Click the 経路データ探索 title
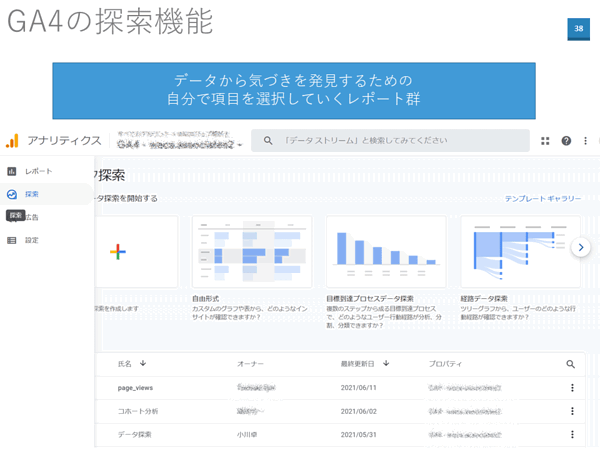The image size is (600, 450). pos(484,298)
